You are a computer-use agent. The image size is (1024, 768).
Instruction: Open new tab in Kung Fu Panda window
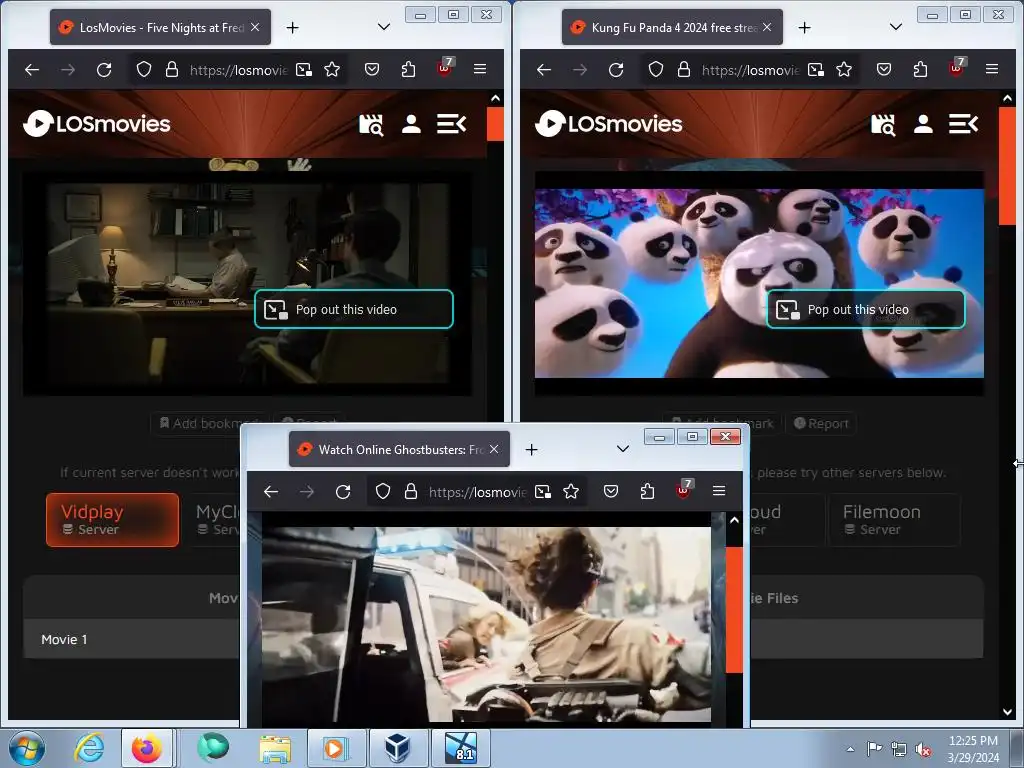point(805,27)
